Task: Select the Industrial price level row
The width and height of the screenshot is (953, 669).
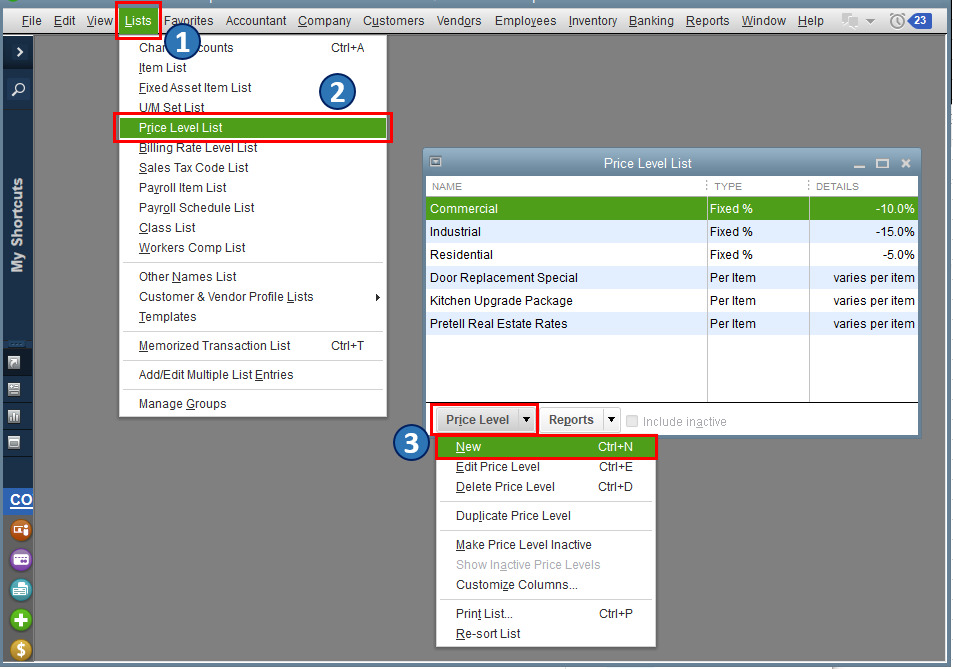Action: click(672, 232)
